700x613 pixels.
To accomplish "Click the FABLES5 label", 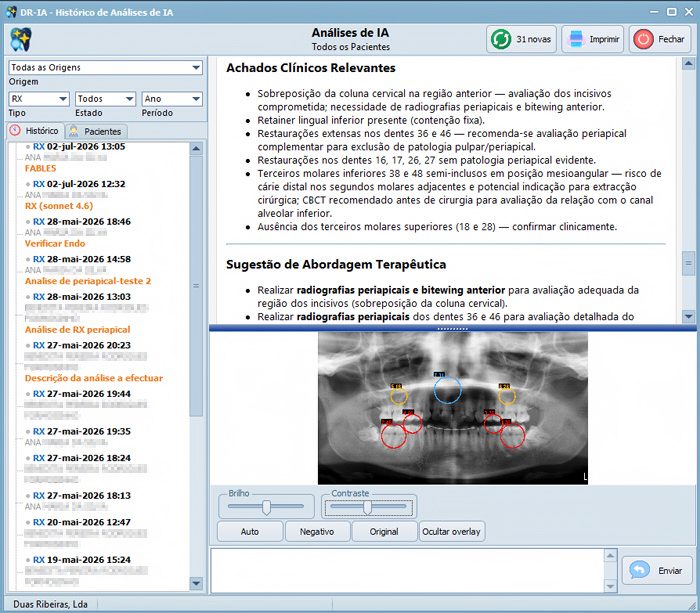I will click(41, 168).
